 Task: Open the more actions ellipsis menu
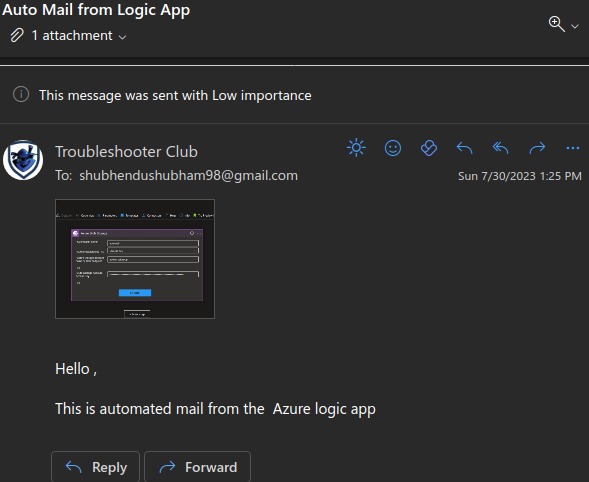572,148
